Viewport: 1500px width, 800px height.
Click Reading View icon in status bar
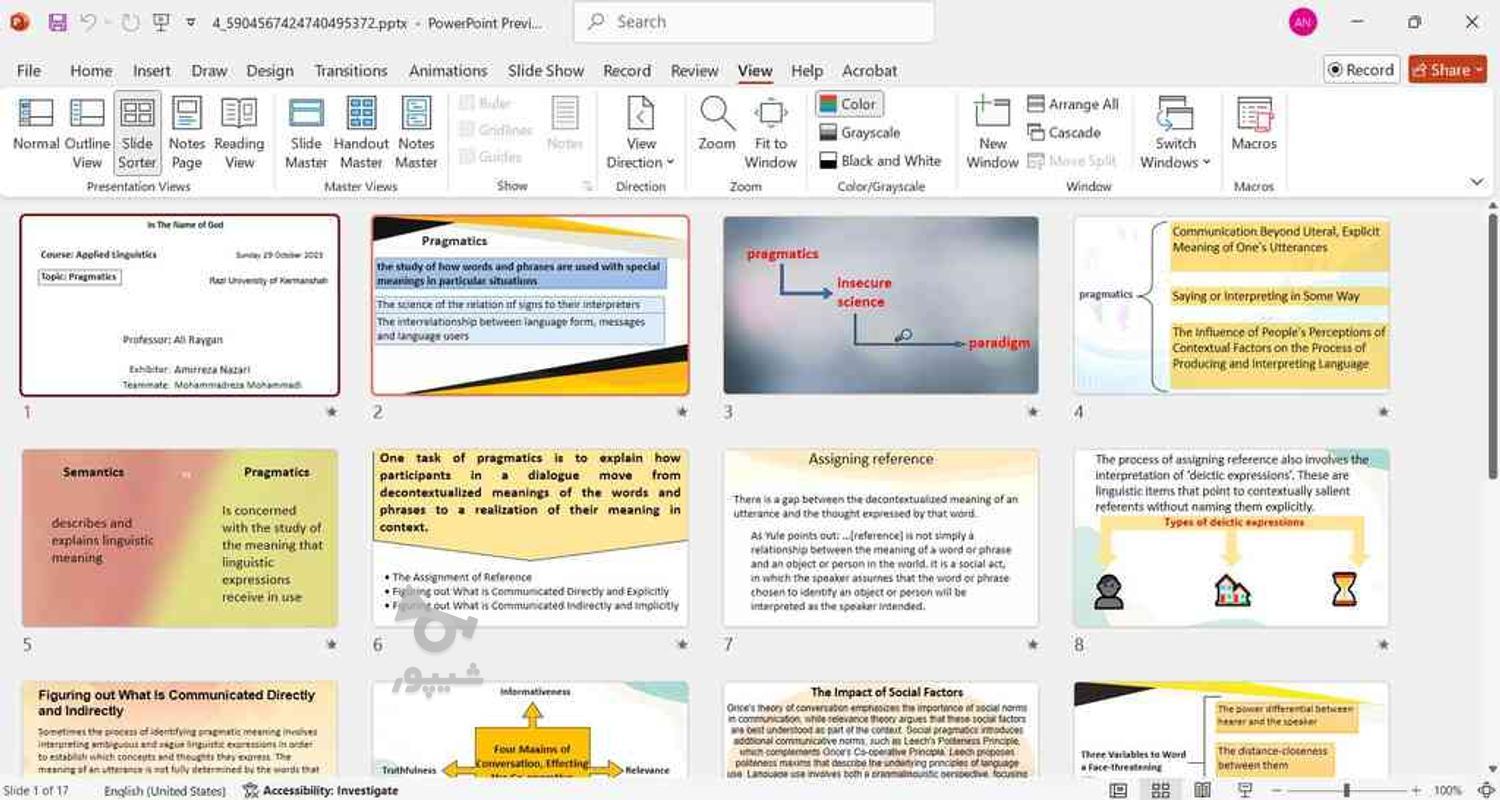point(1203,790)
